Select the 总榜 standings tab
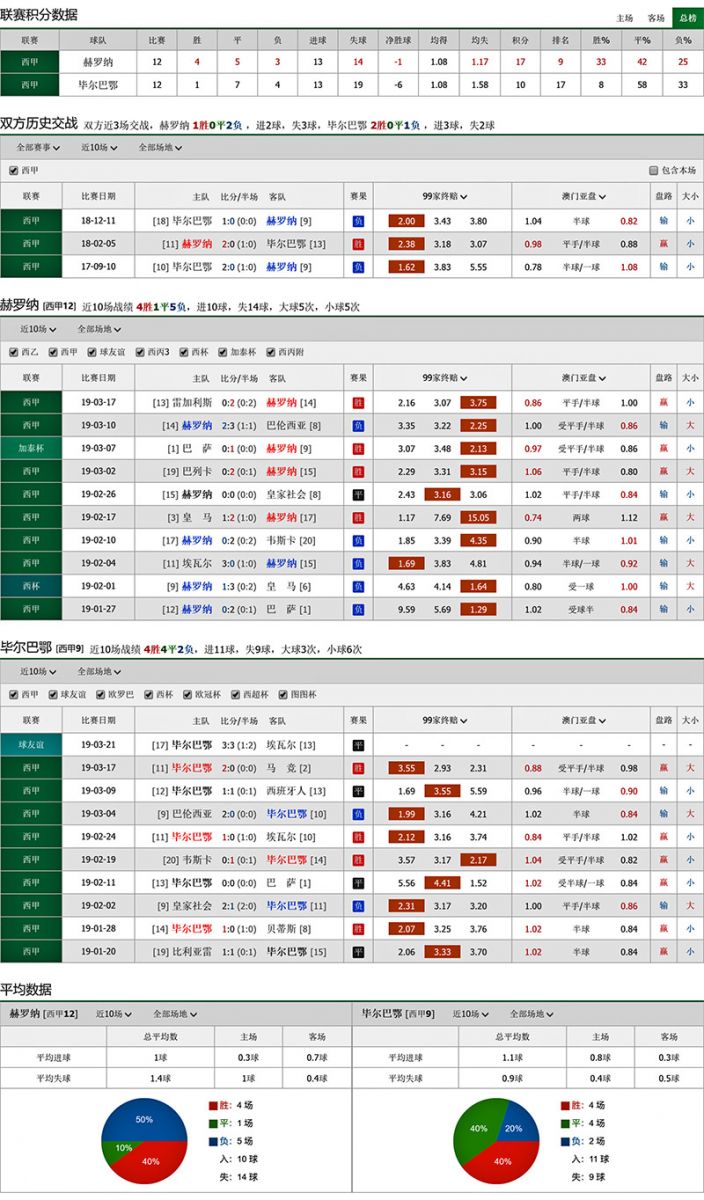 687,18
